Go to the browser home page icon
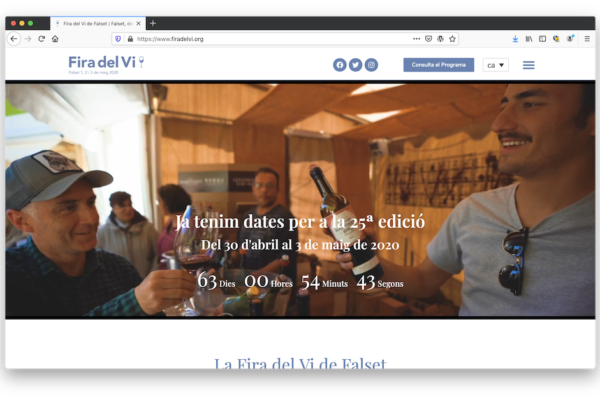600x400 pixels. 55,39
